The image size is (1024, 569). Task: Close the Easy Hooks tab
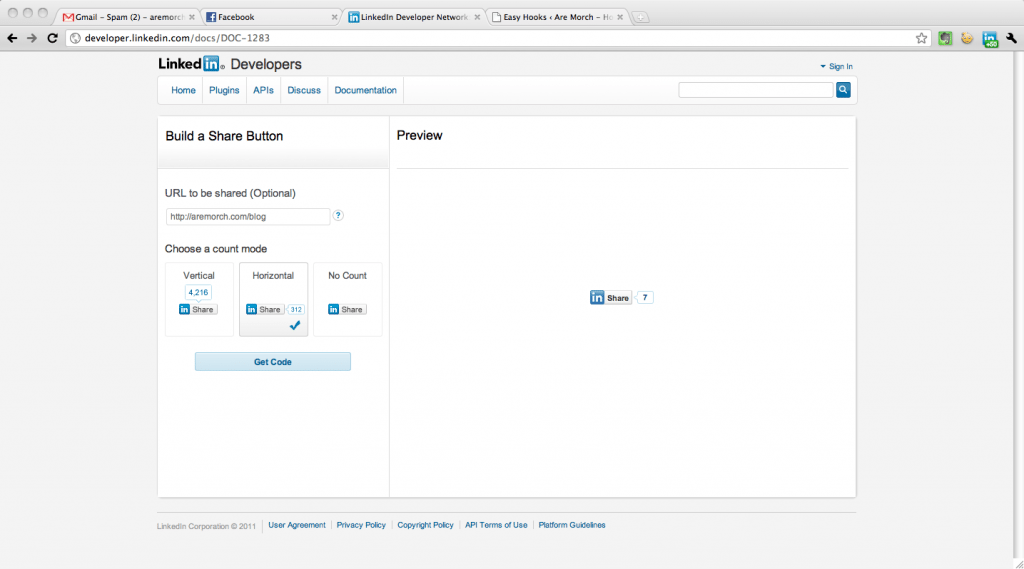coord(620,18)
